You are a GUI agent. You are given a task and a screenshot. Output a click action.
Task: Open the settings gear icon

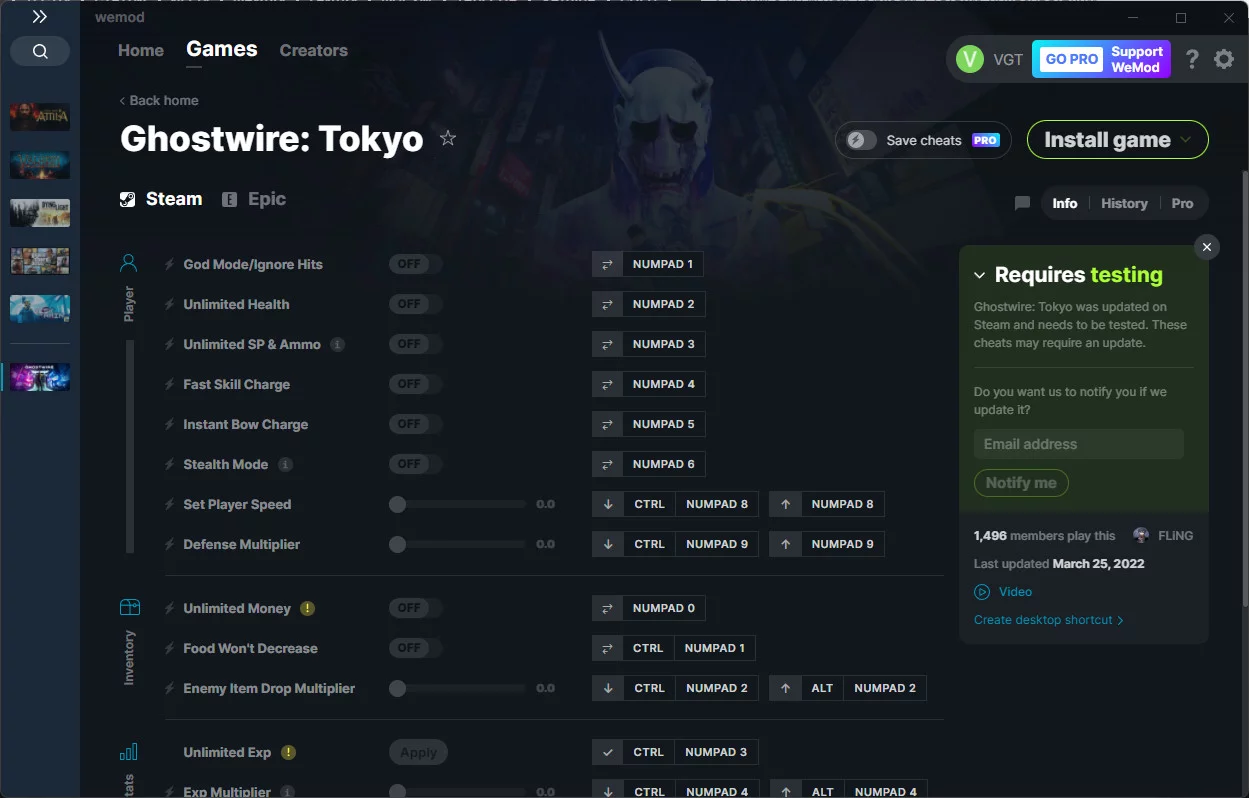[x=1224, y=59]
